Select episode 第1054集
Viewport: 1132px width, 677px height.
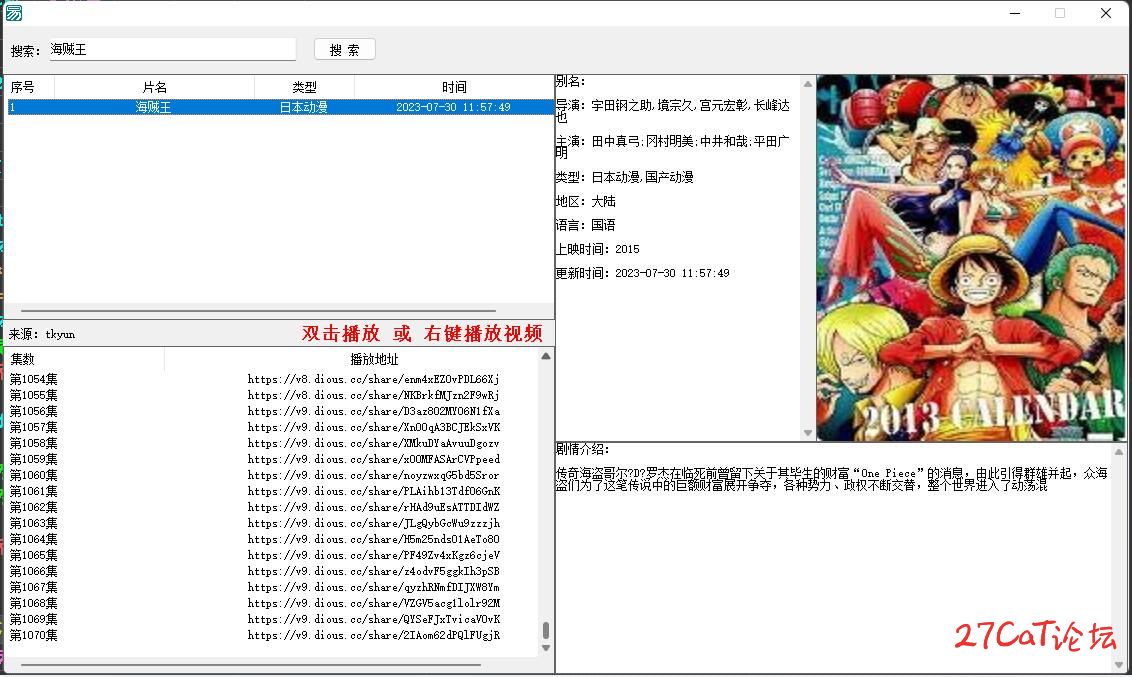[x=33, y=379]
